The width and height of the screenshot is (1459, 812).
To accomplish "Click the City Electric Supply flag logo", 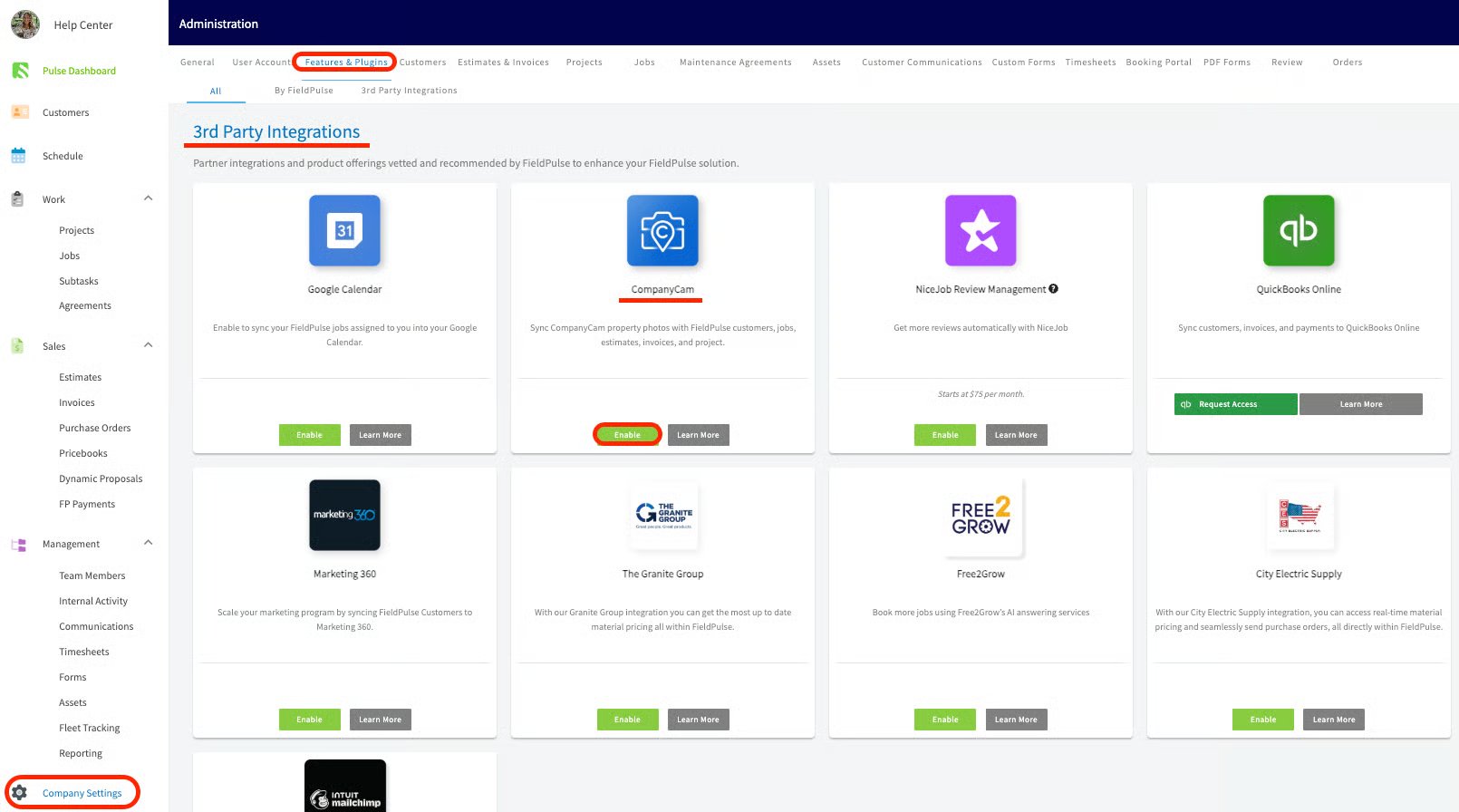I will coord(1299,515).
